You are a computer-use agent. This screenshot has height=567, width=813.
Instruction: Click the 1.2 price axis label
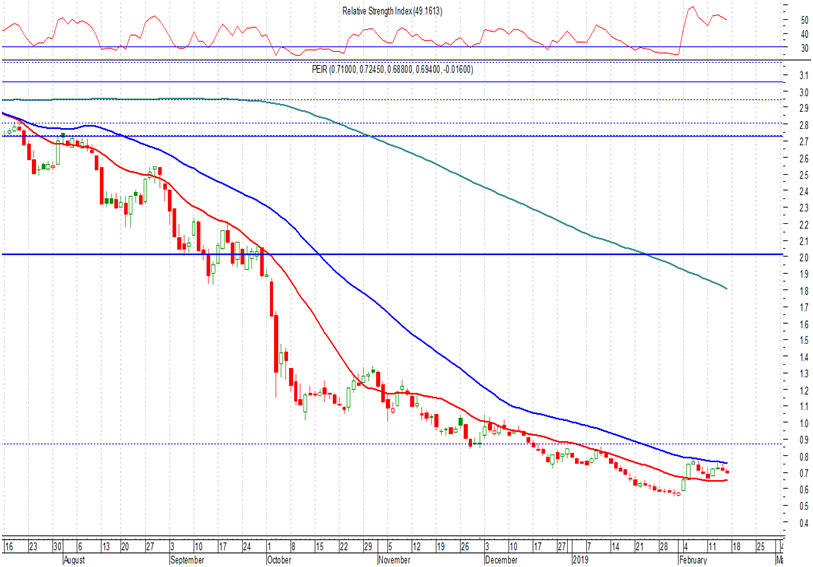click(804, 390)
